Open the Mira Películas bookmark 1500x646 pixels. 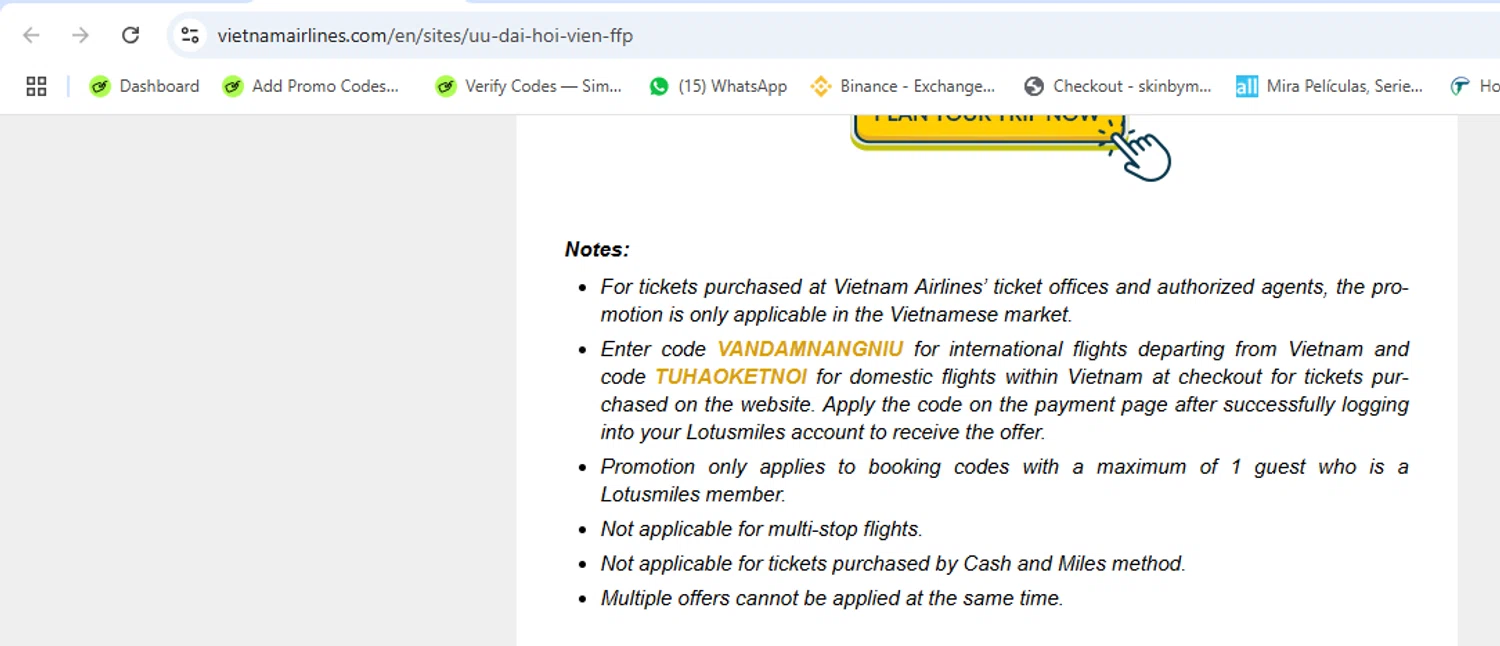[x=1330, y=87]
